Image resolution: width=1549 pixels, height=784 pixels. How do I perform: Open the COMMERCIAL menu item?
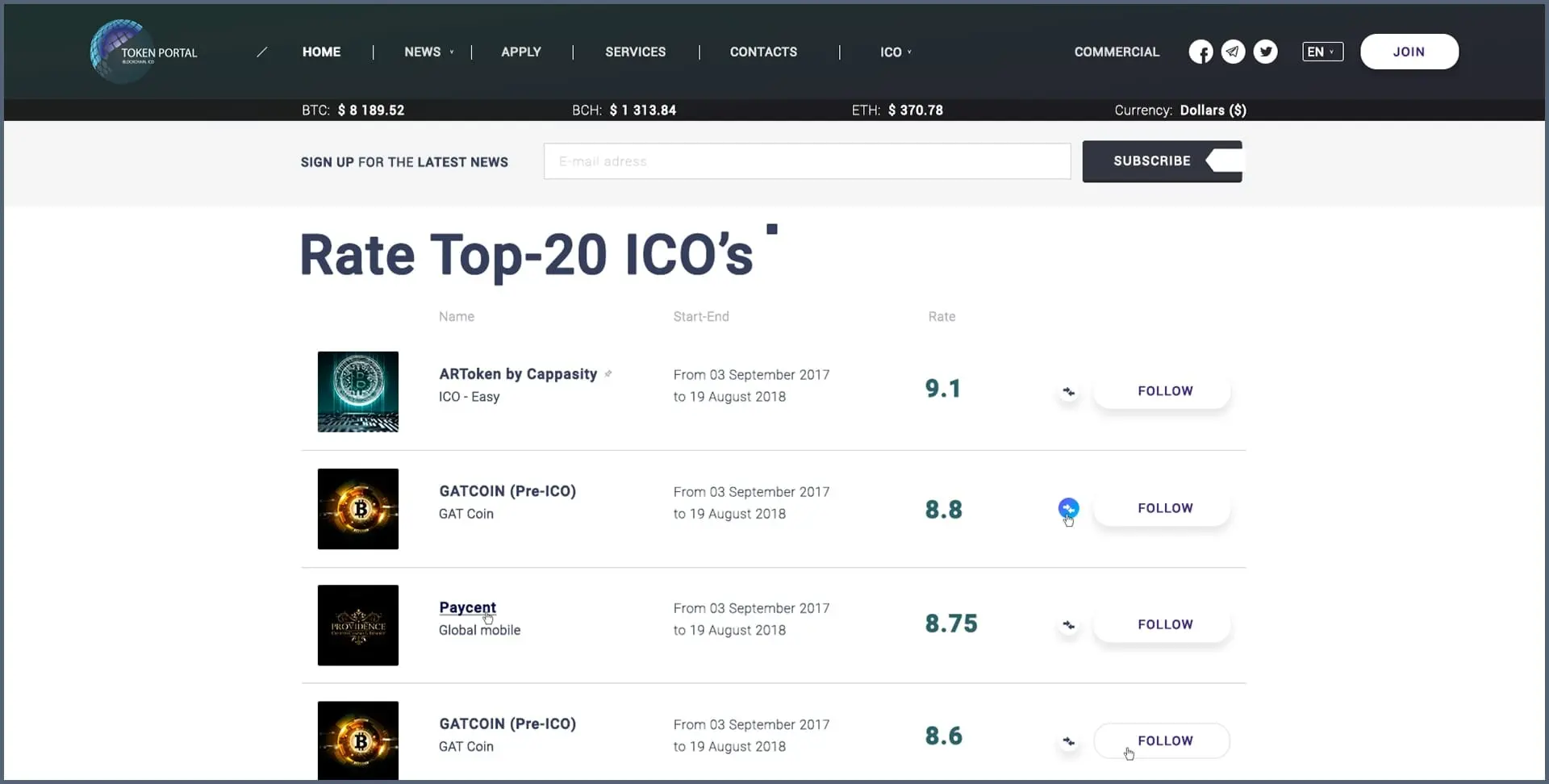tap(1117, 52)
